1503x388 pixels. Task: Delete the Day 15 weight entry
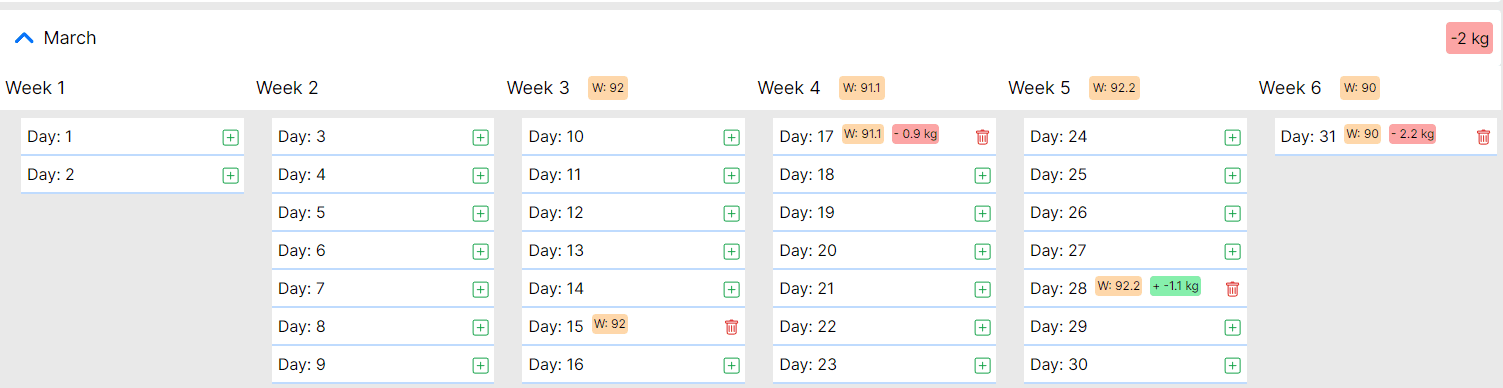click(731, 327)
